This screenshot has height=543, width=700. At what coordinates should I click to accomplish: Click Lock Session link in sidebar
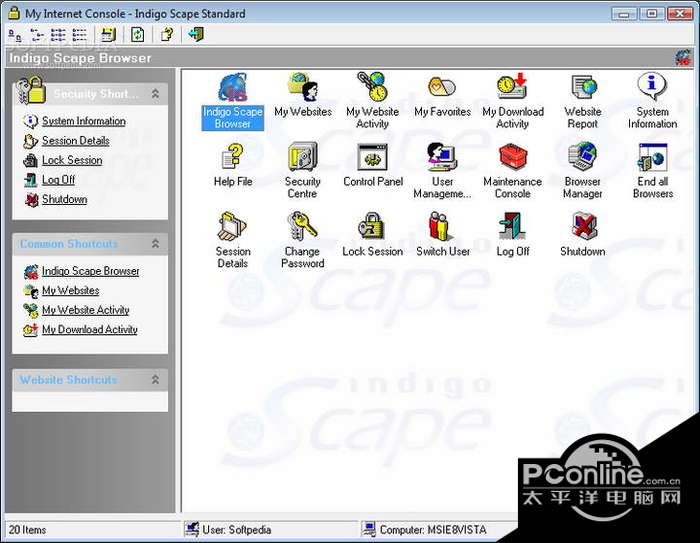pos(72,160)
